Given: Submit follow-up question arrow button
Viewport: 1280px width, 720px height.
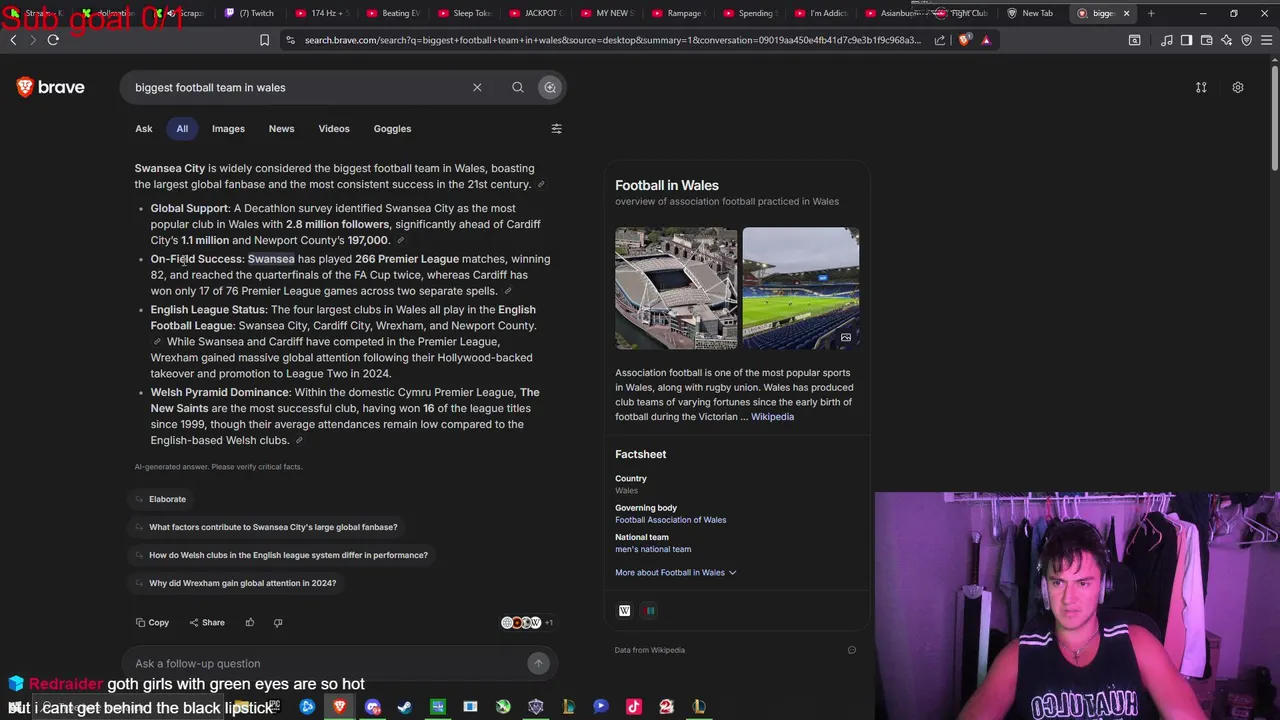Looking at the screenshot, I should pyautogui.click(x=538, y=663).
